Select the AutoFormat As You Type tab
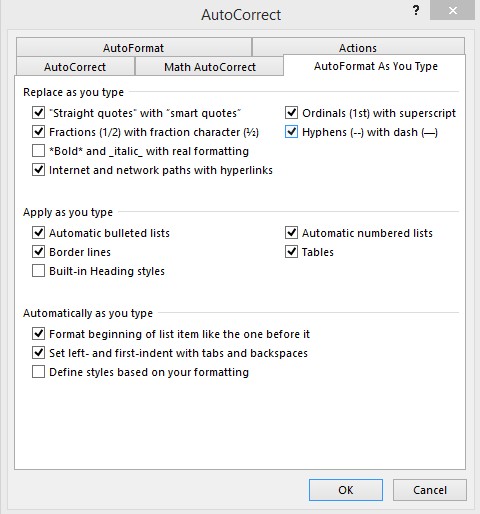Image resolution: width=480 pixels, height=514 pixels. coord(375,66)
